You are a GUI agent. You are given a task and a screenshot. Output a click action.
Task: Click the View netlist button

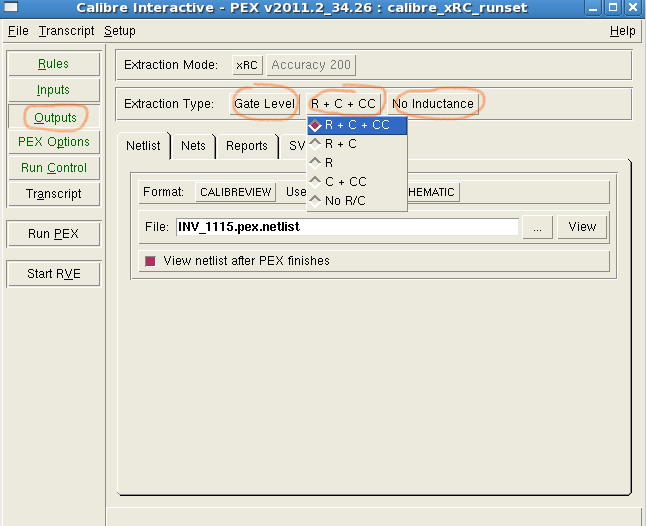582,227
